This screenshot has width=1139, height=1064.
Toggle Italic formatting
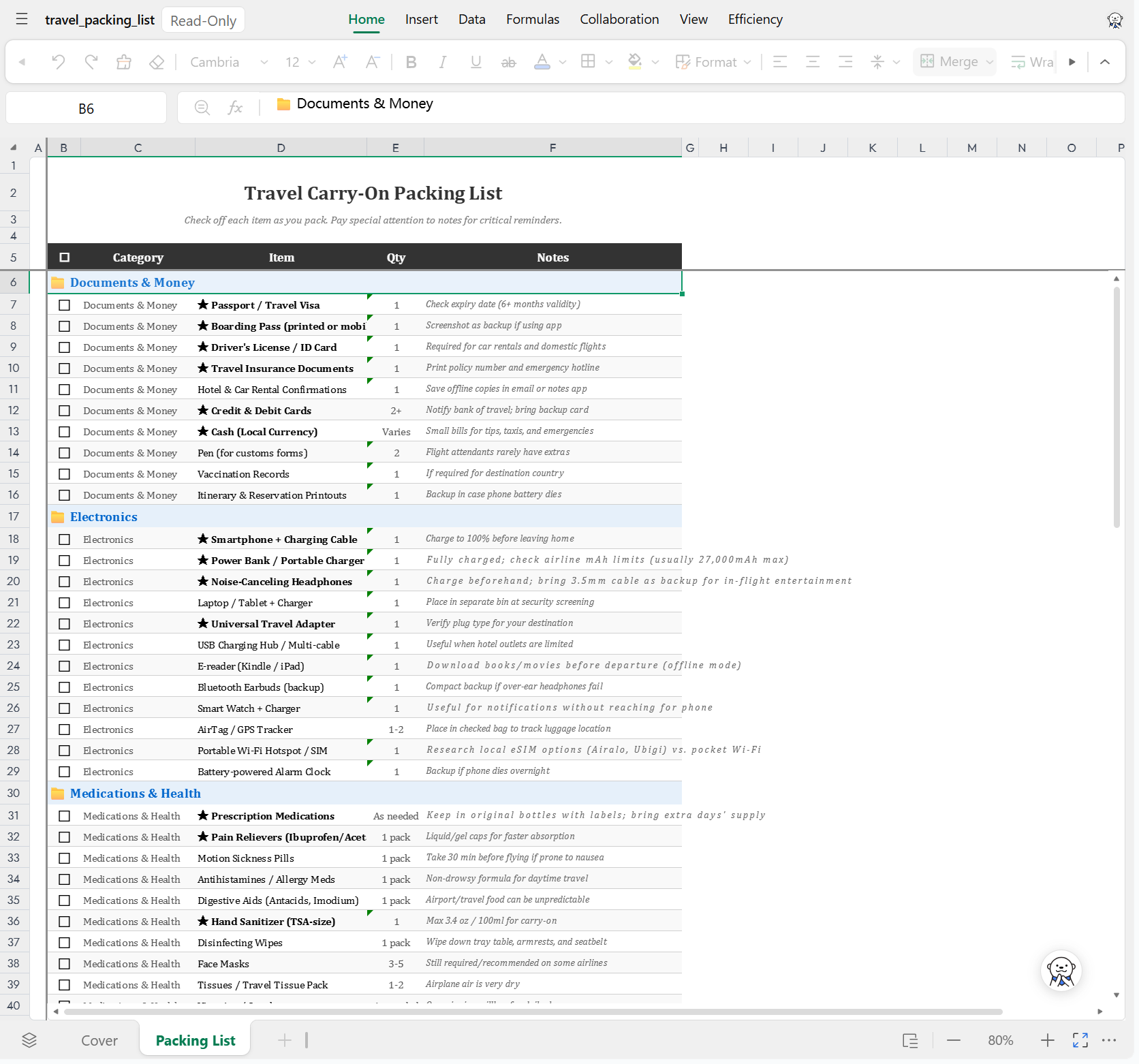(443, 62)
